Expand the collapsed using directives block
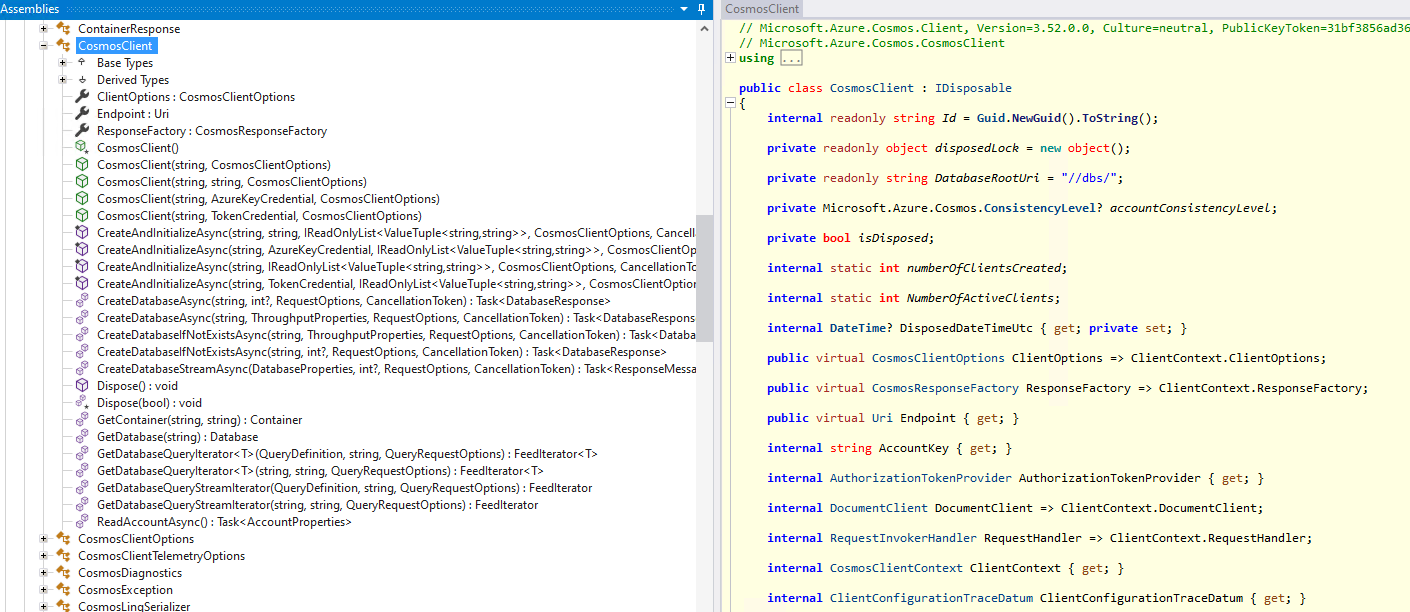1410x612 pixels. 730,58
